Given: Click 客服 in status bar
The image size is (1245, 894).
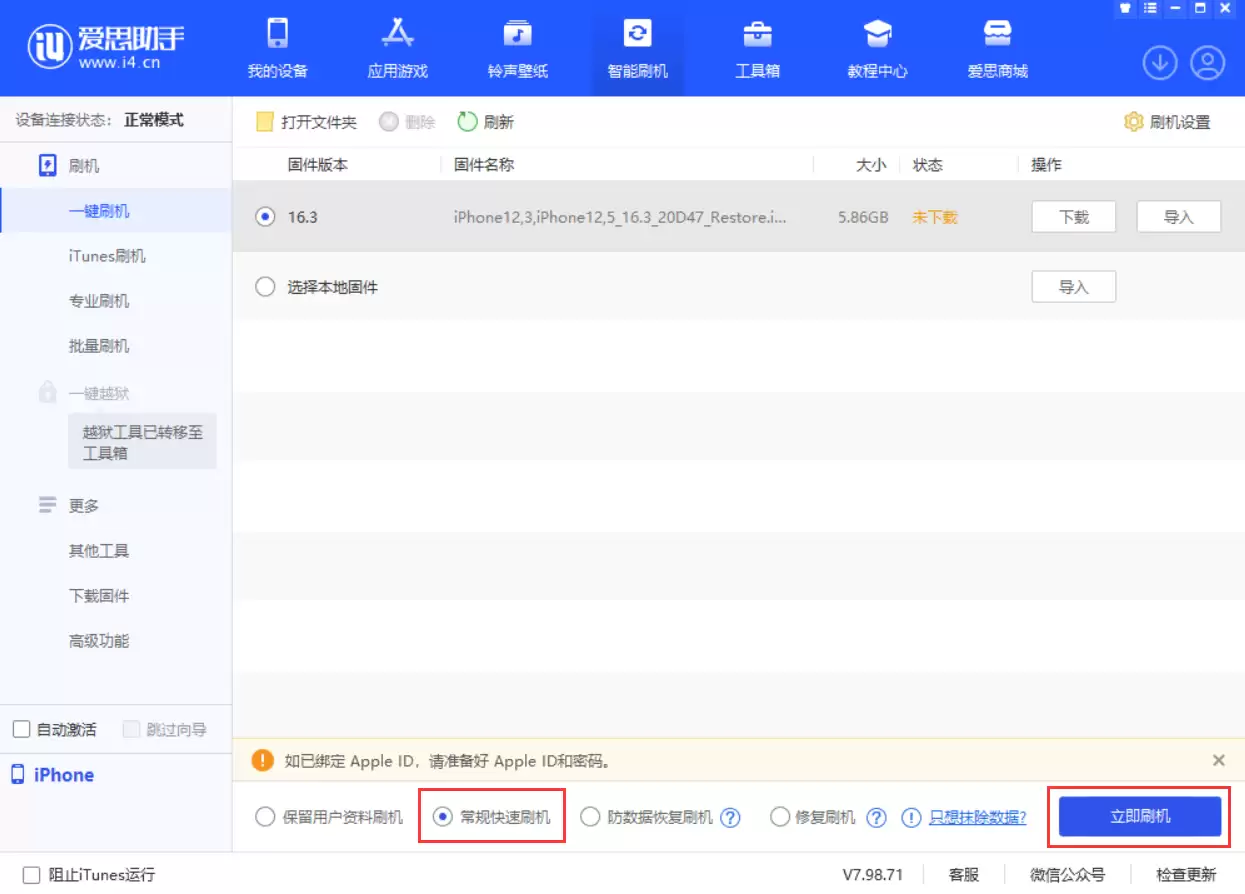Looking at the screenshot, I should [964, 874].
